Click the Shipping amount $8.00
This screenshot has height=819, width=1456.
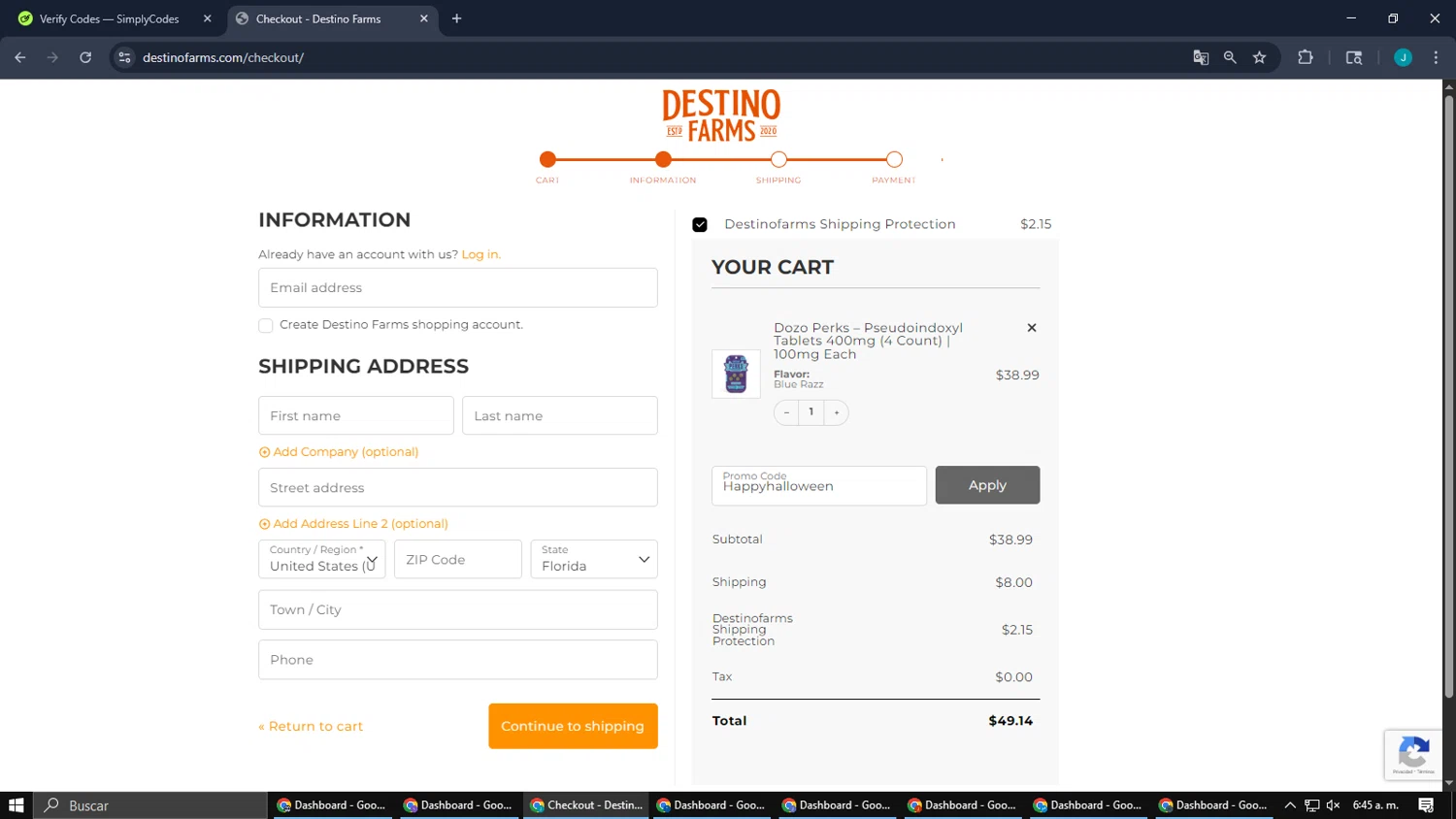tap(1013, 582)
